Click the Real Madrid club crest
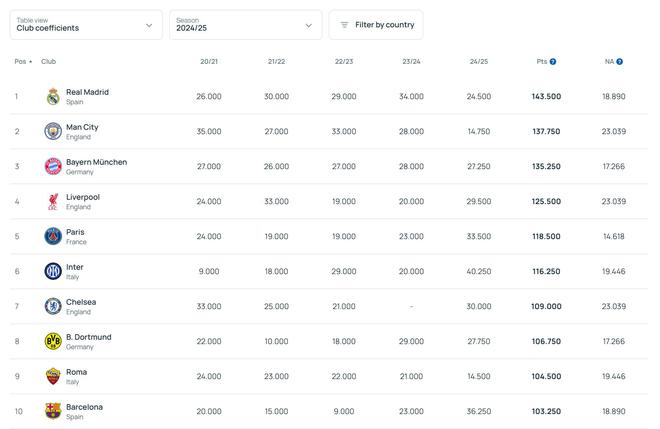Viewport: 660px width, 429px height. [x=53, y=97]
